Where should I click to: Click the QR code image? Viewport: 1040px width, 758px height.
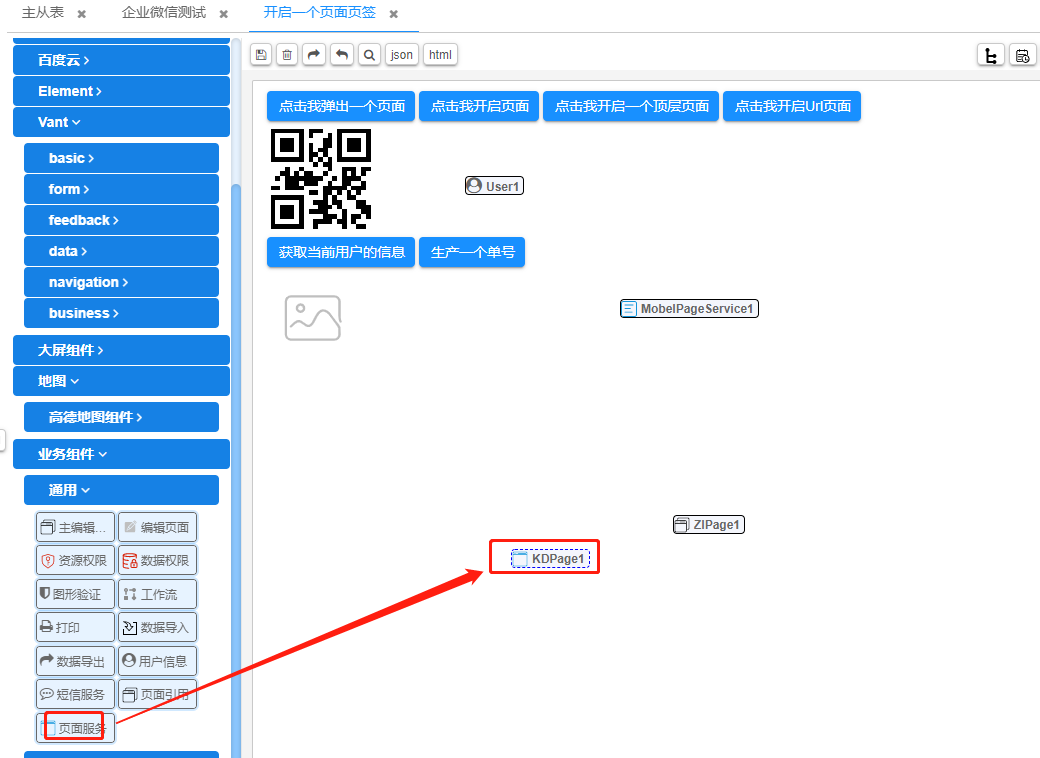[x=321, y=179]
